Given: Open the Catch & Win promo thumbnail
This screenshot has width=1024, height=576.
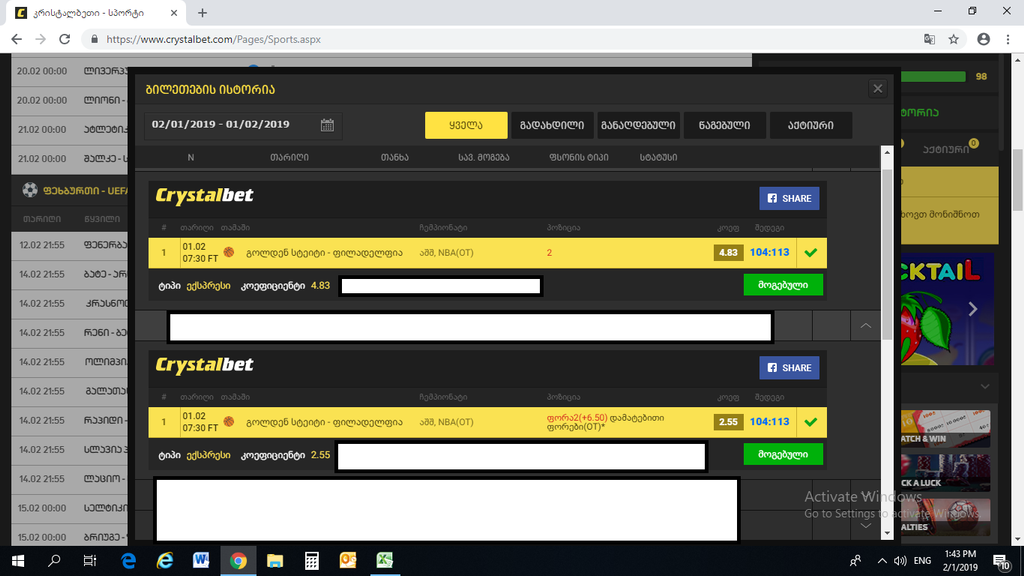Looking at the screenshot, I should pos(945,428).
